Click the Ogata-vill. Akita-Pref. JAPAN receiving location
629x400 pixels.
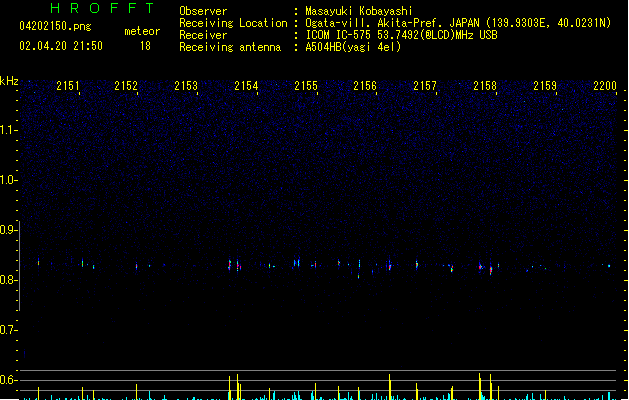coord(458,23)
